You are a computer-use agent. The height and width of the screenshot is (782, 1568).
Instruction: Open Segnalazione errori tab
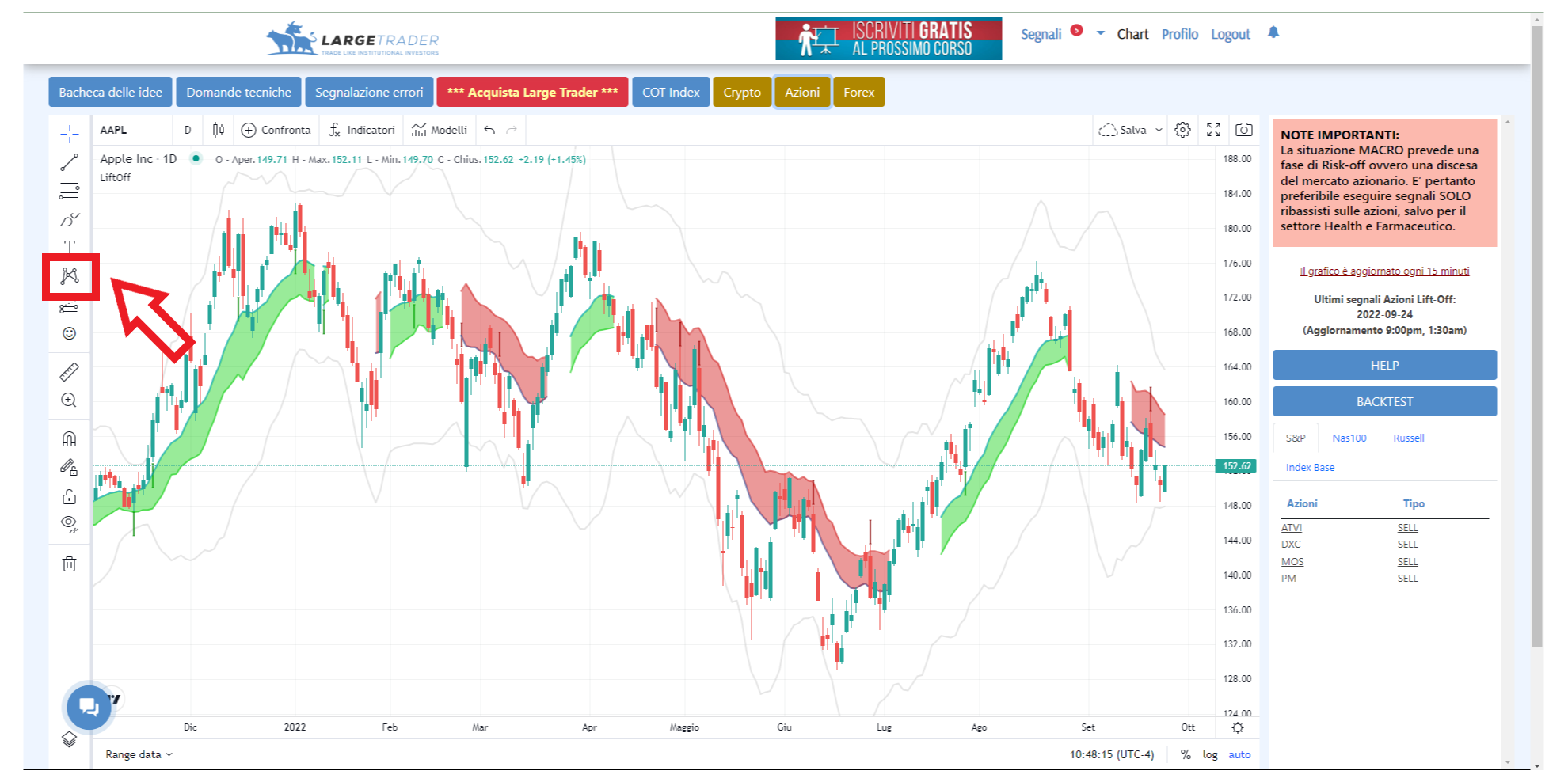pos(369,92)
